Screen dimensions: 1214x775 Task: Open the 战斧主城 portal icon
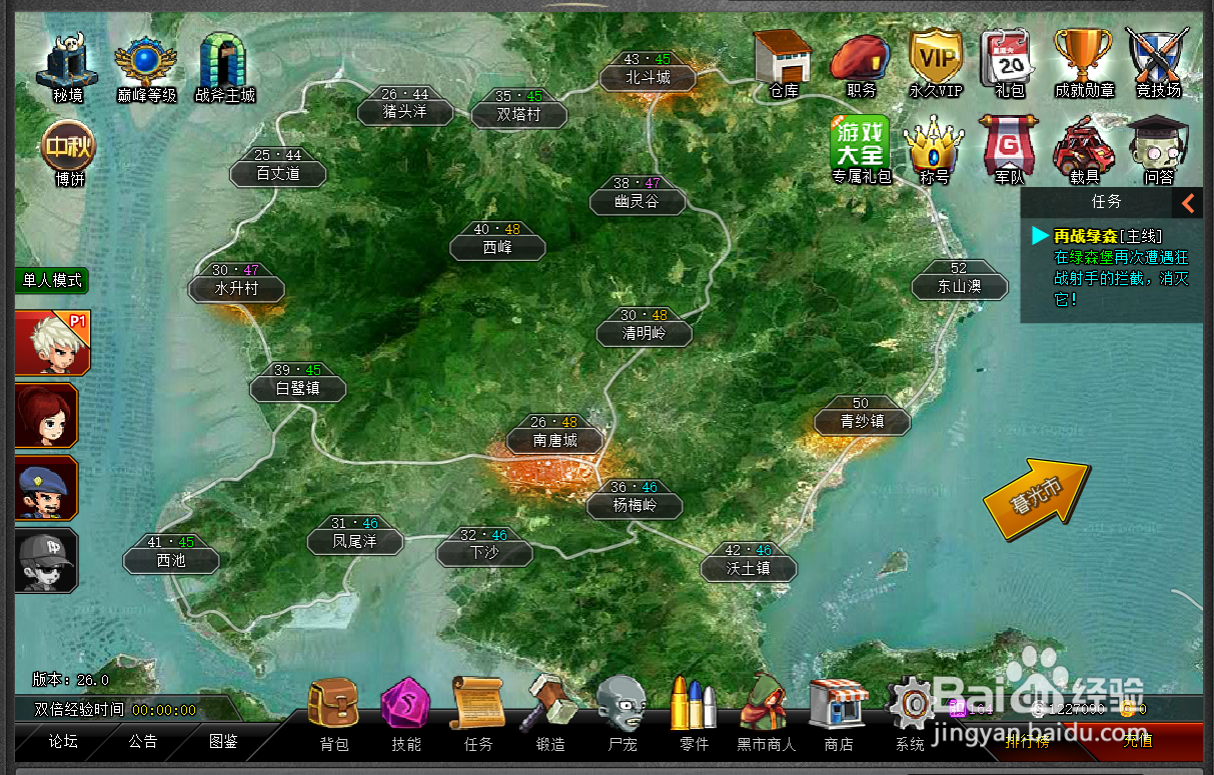click(225, 68)
